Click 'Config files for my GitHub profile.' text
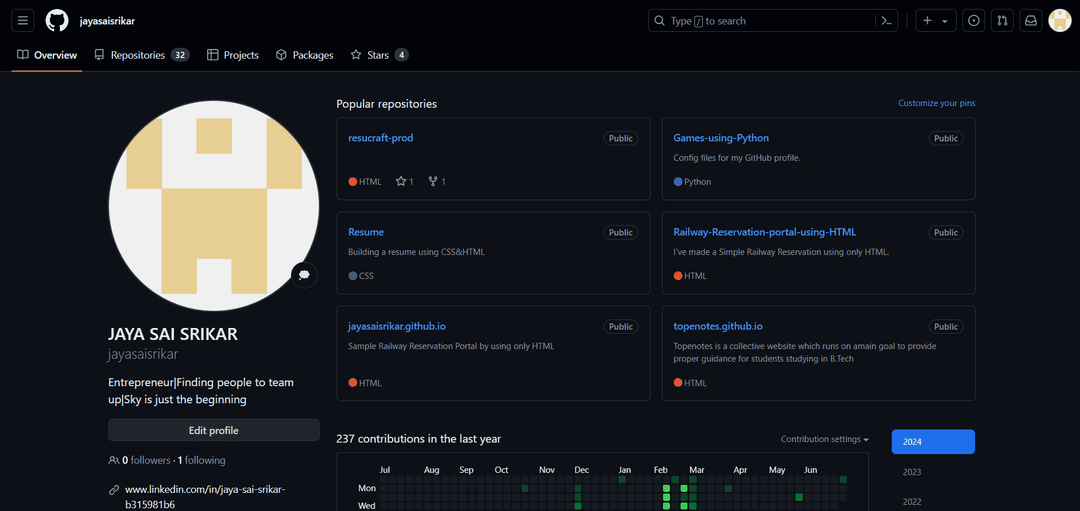The width and height of the screenshot is (1080, 511). pos(737,158)
